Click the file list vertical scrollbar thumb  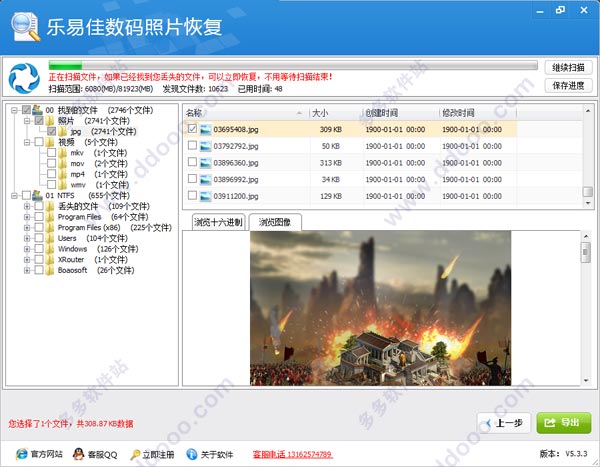[x=587, y=191]
